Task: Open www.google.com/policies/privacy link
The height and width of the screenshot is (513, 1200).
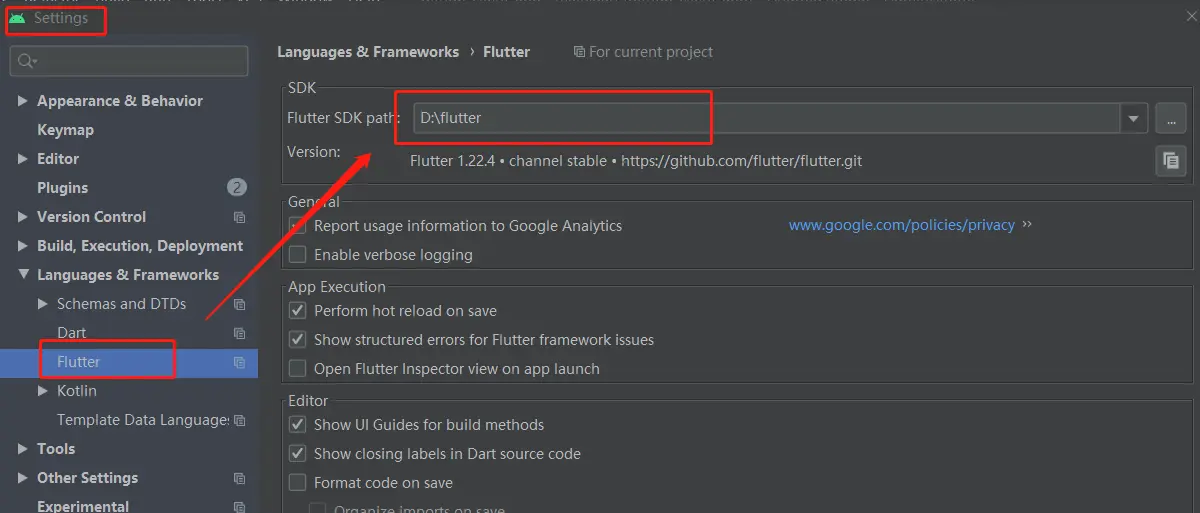Action: coord(901,225)
